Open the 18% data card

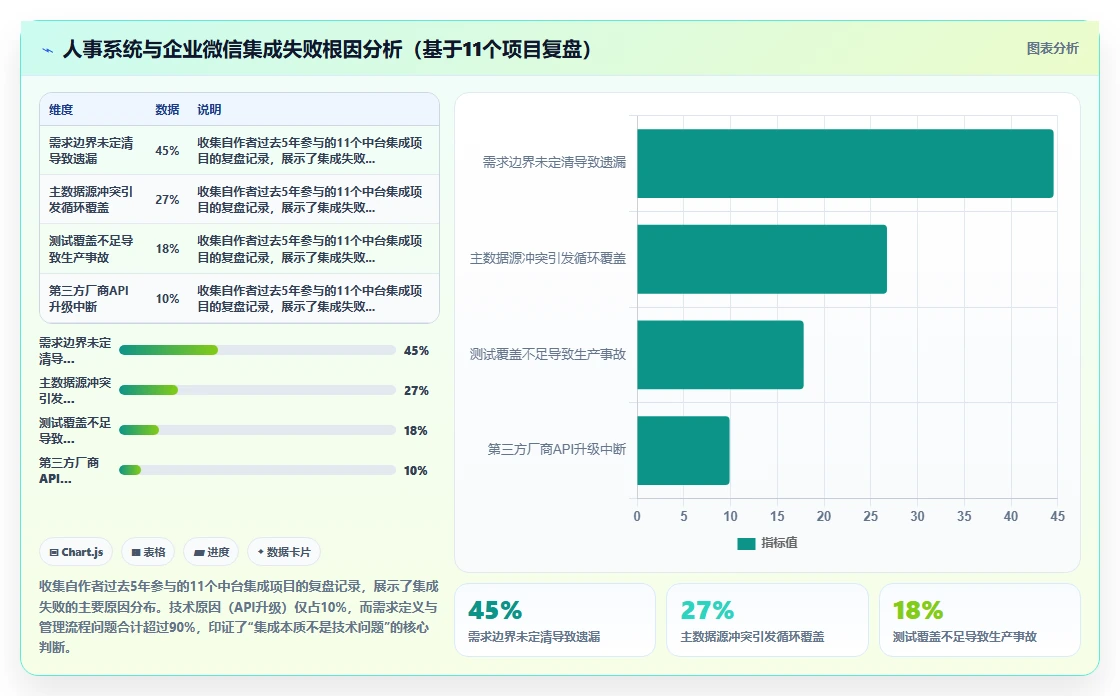pos(979,620)
